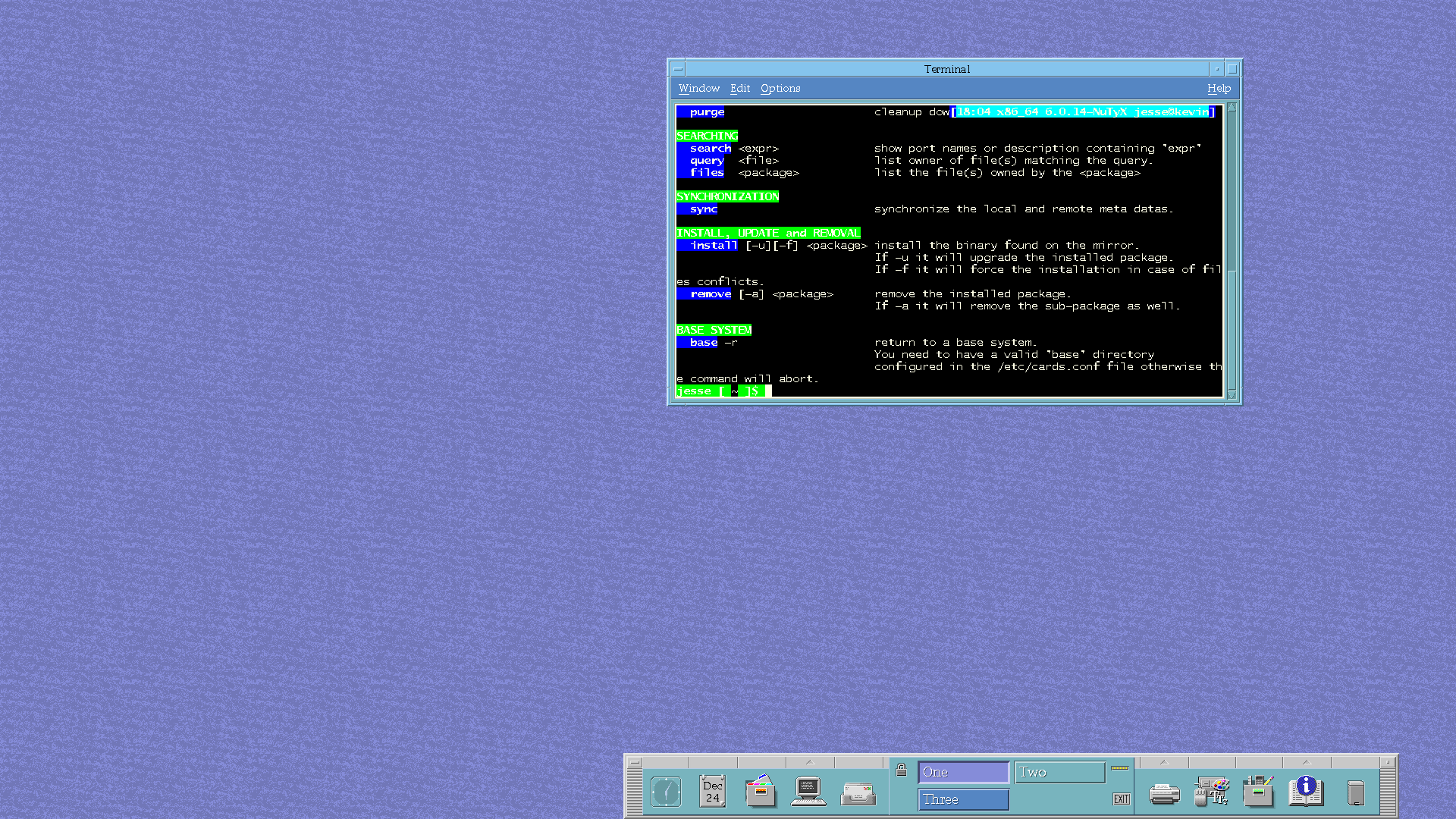The image size is (1456, 819).
Task: Open the Options menu in Terminal
Action: click(x=780, y=89)
